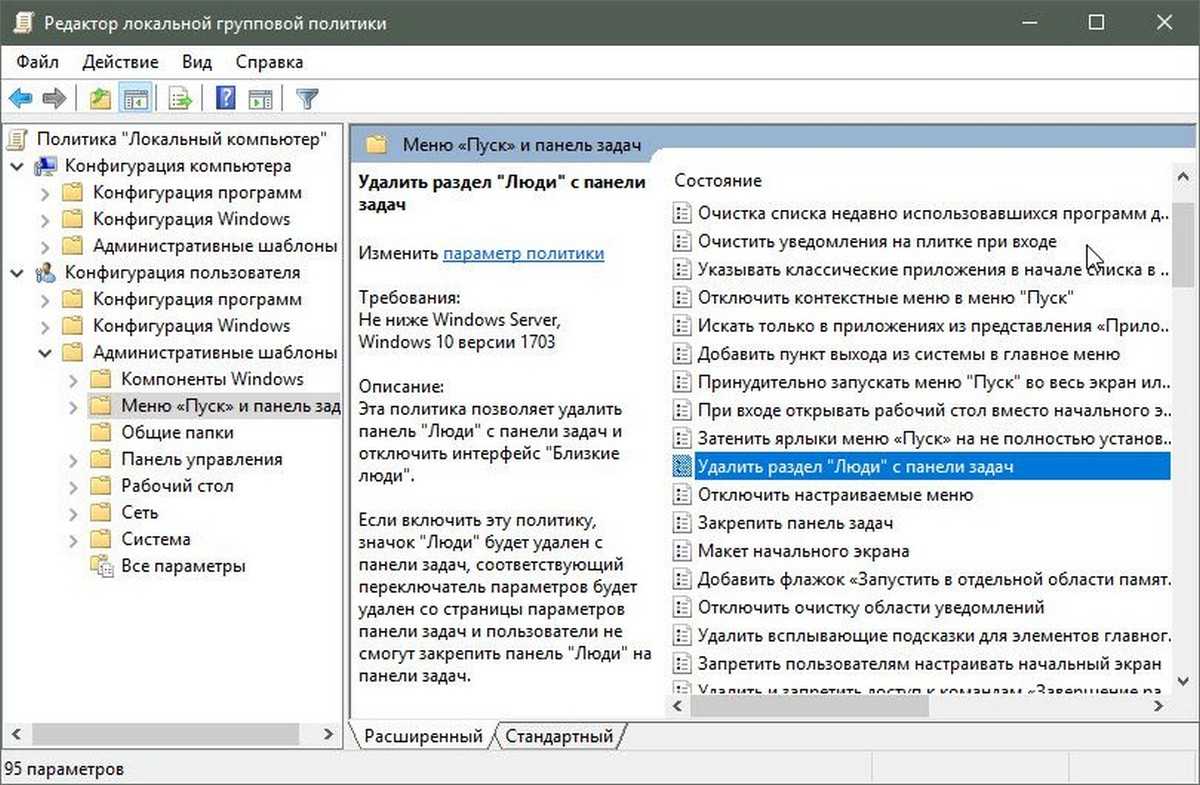Click the policy list horizontal scrollbar
This screenshot has width=1200, height=785.
tap(810, 706)
